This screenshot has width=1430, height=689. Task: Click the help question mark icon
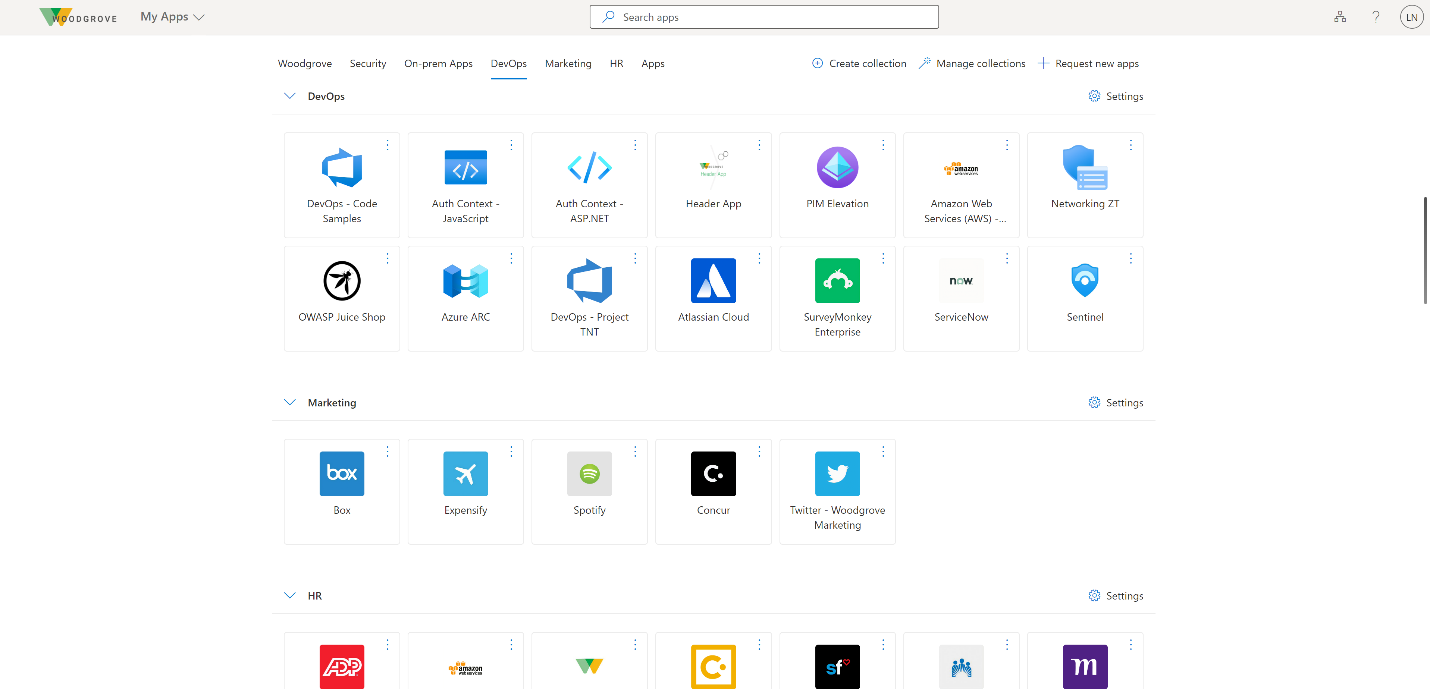click(1376, 17)
